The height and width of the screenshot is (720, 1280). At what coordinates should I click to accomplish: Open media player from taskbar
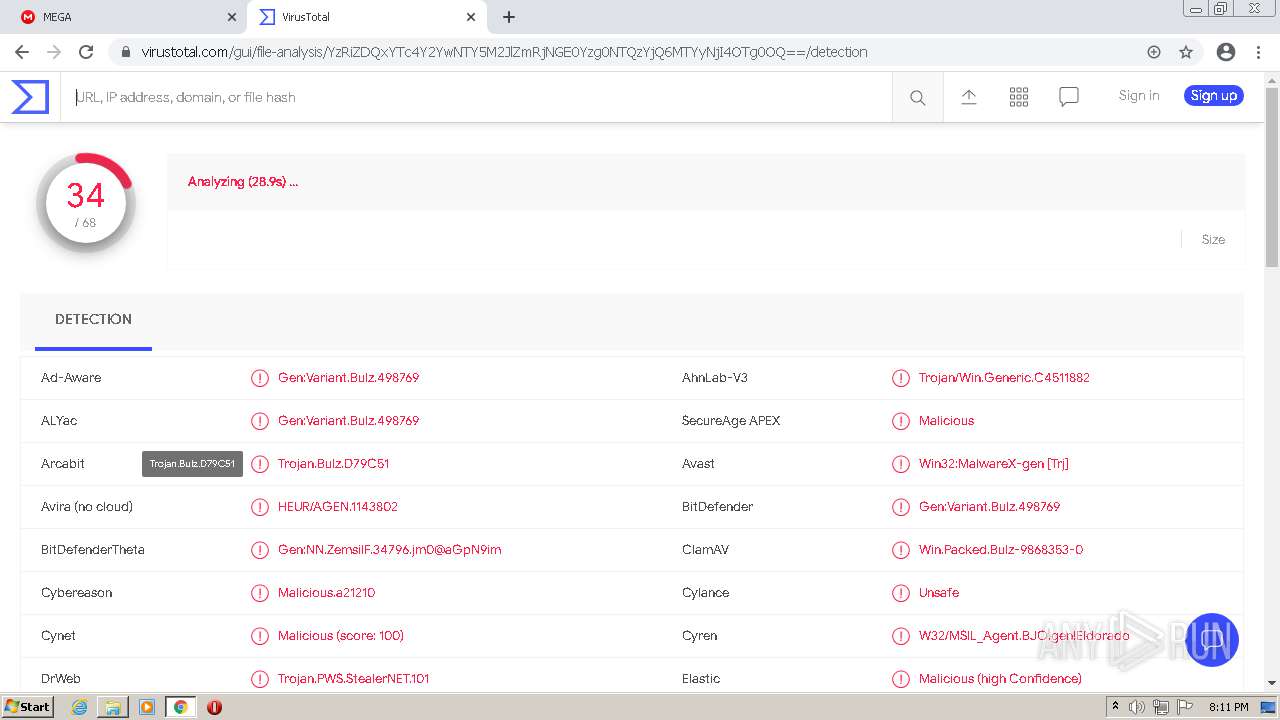click(147, 707)
